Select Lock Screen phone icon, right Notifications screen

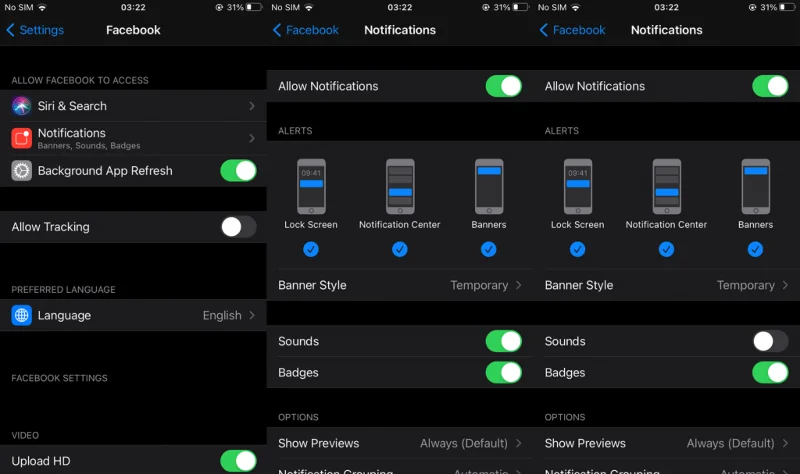578,186
